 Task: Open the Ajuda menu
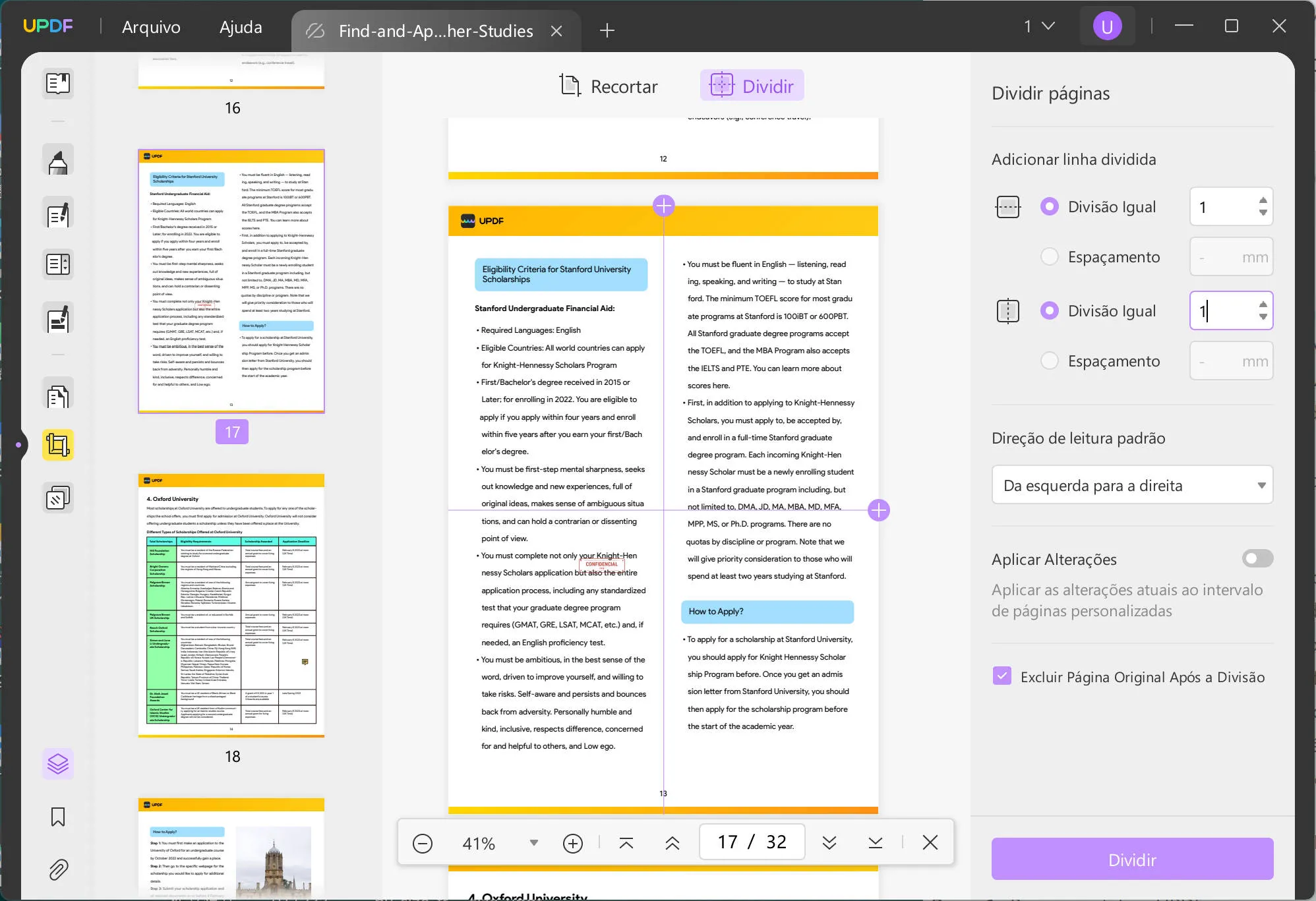click(241, 27)
